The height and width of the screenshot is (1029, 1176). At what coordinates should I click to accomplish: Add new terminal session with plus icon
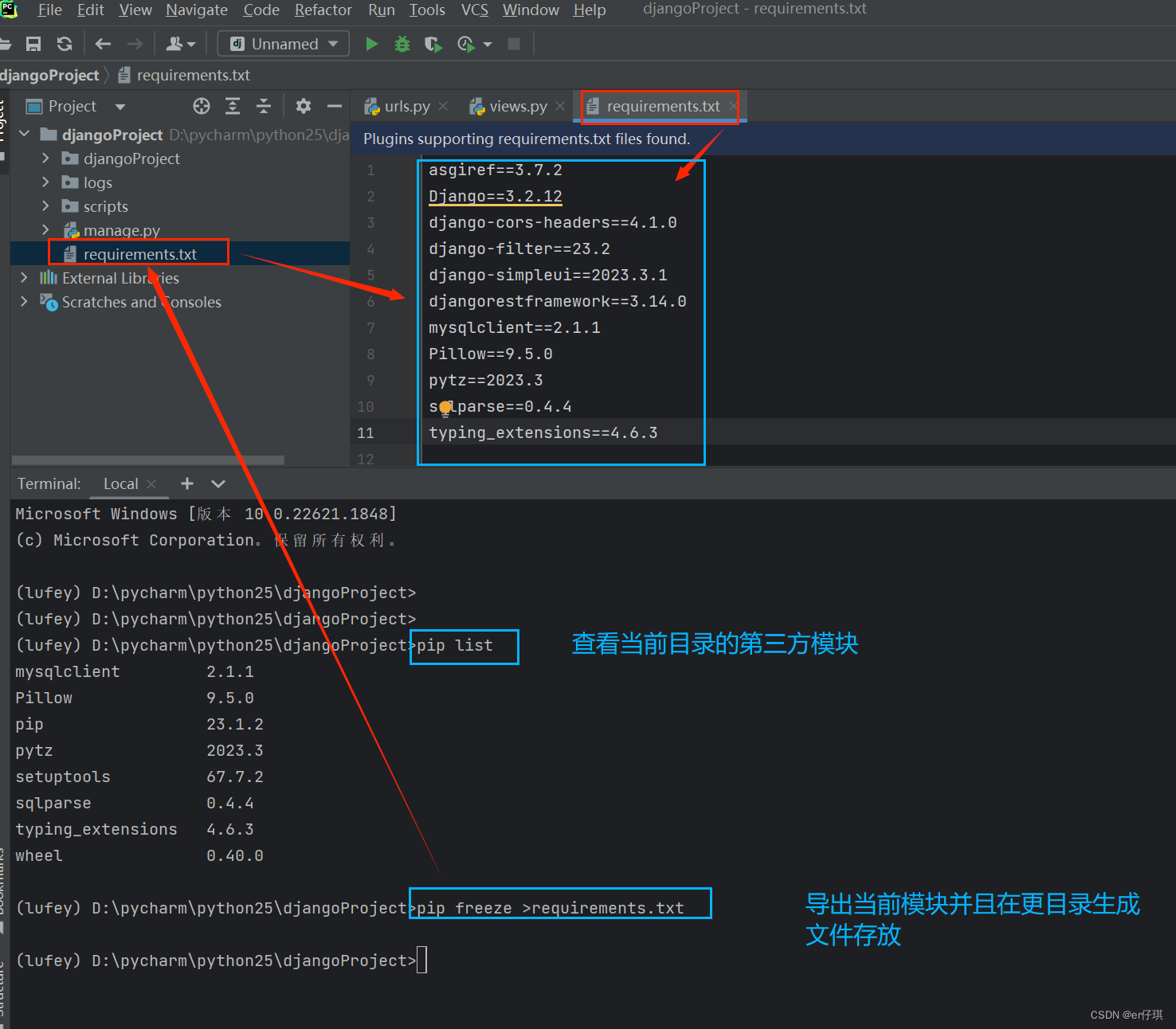(187, 483)
